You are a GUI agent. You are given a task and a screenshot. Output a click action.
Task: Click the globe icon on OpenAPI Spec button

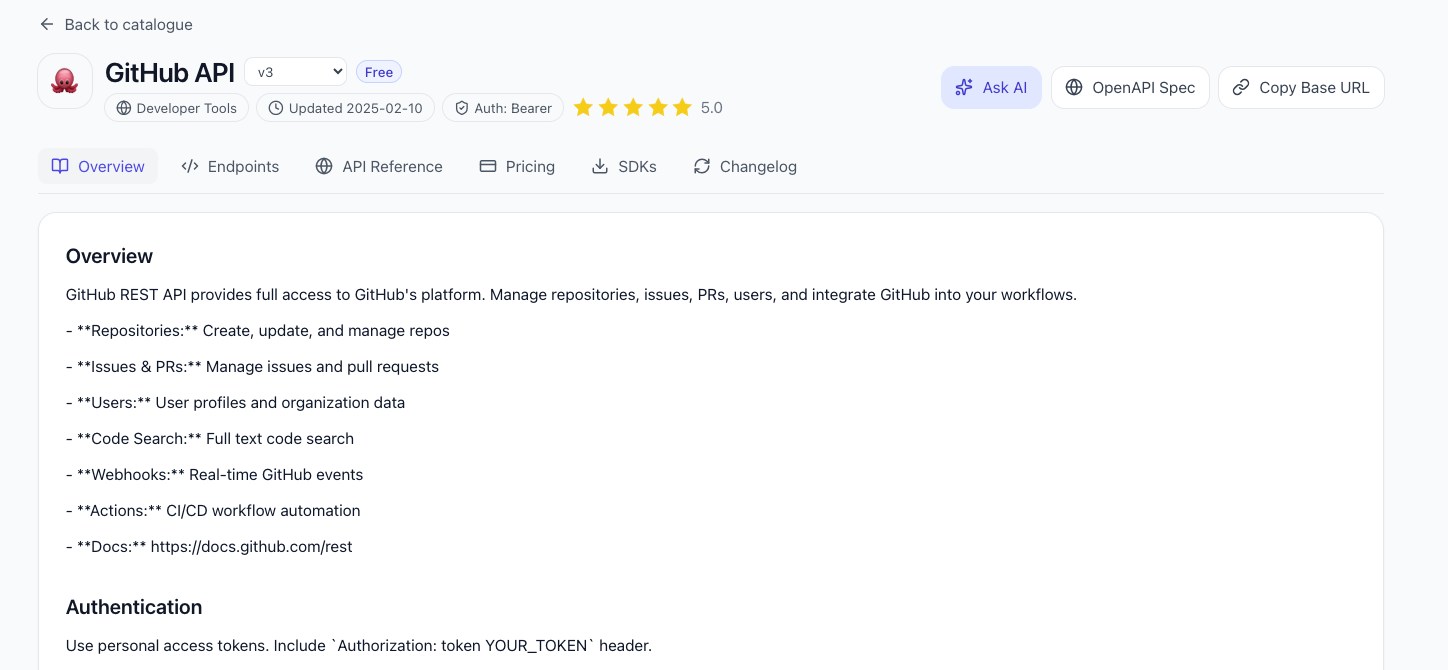1074,87
